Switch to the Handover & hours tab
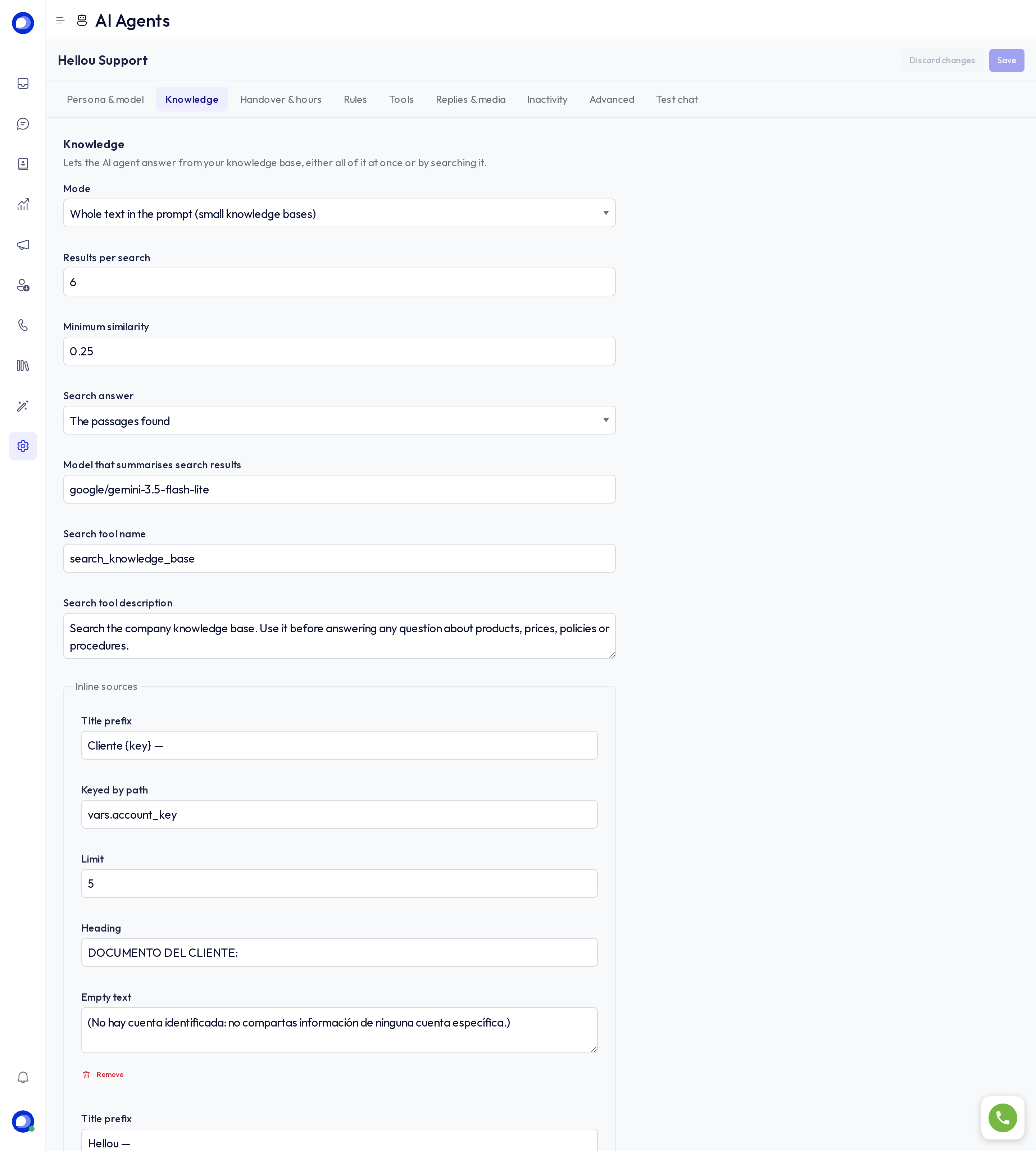 [x=281, y=100]
